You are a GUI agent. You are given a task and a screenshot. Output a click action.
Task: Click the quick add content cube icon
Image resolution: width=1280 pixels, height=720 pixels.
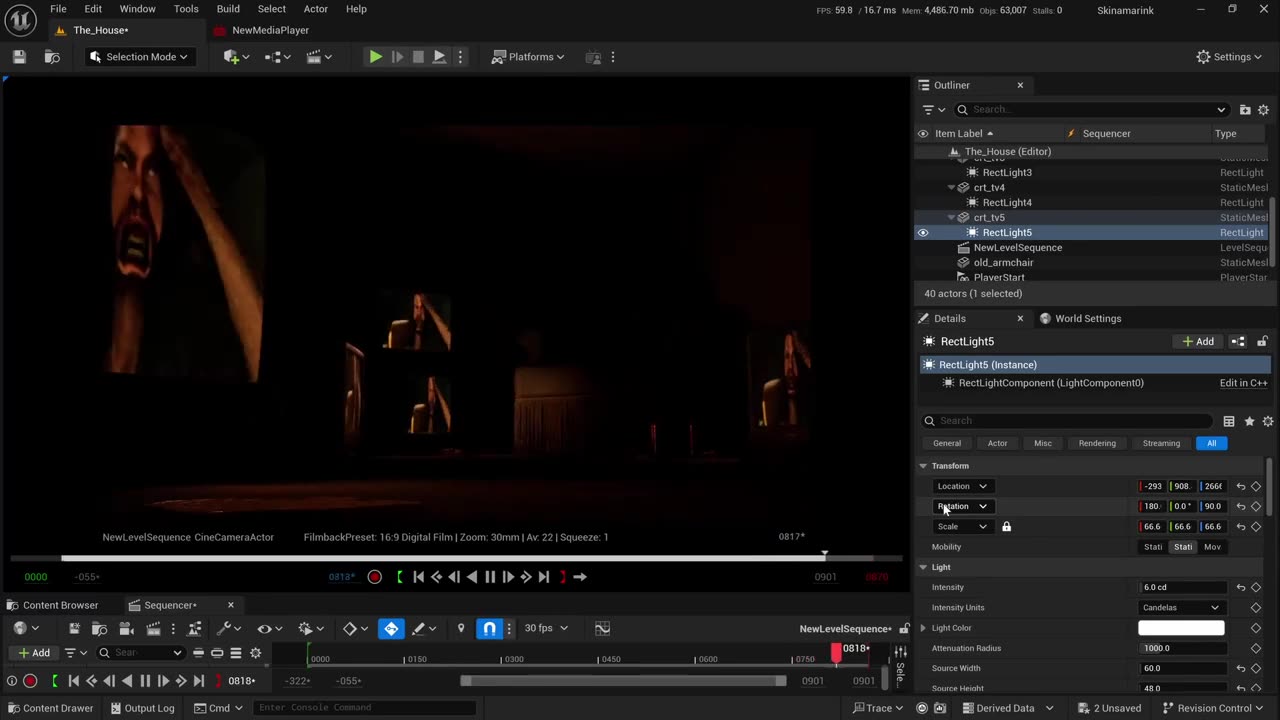[x=235, y=57]
